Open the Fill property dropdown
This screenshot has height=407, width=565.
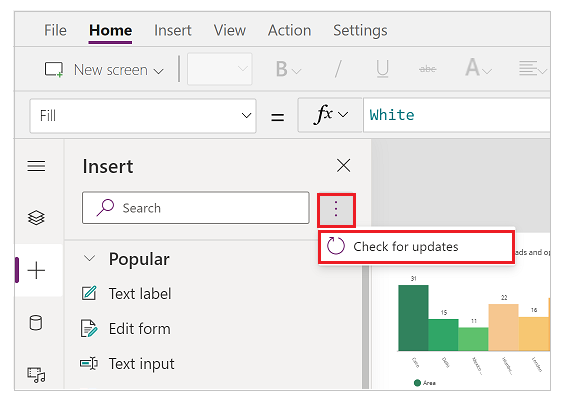tap(143, 116)
